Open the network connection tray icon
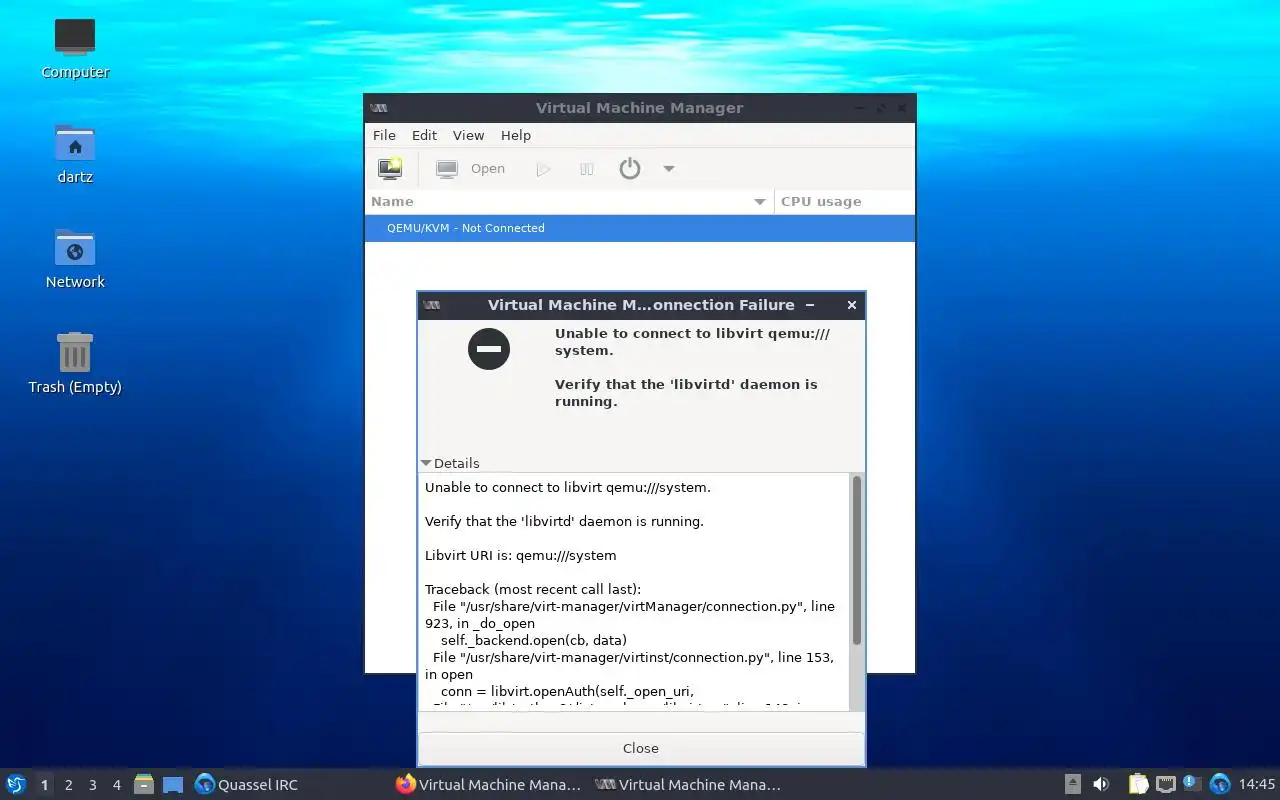Image resolution: width=1280 pixels, height=800 pixels. tap(1165, 784)
